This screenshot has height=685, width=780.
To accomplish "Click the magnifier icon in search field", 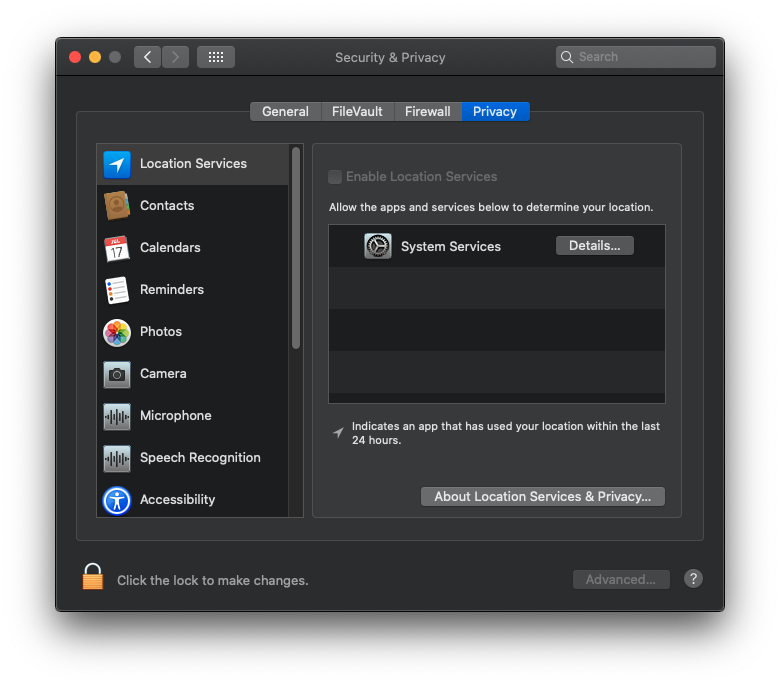I will (567, 57).
